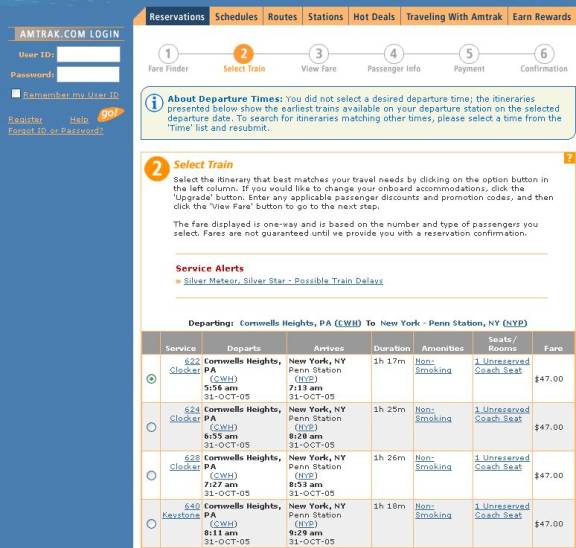The height and width of the screenshot is (548, 576).
Task: Click CWH link in the 5:56 am departure row
Action: [223, 379]
